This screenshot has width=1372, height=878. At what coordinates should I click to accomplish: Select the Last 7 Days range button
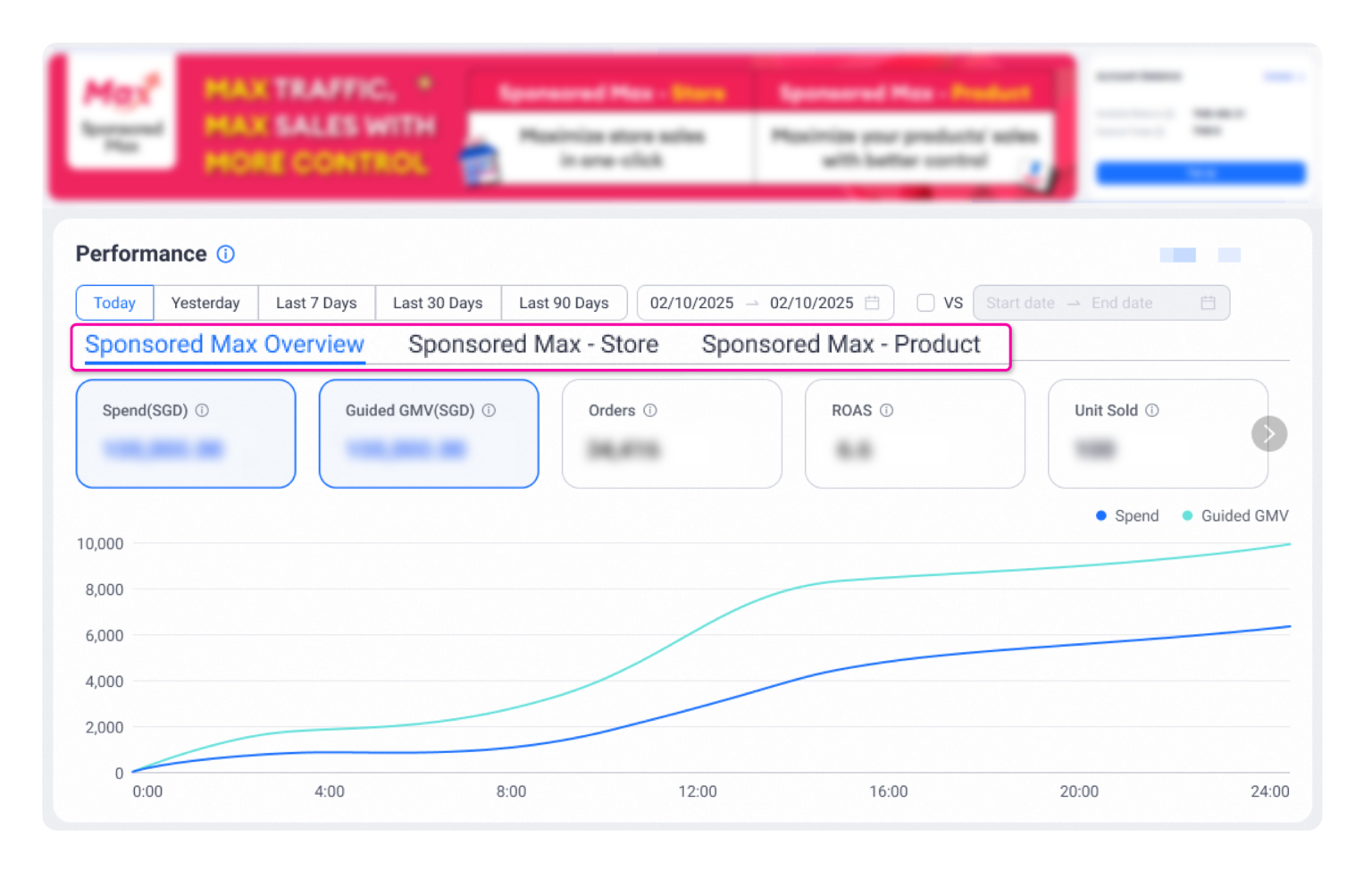316,303
